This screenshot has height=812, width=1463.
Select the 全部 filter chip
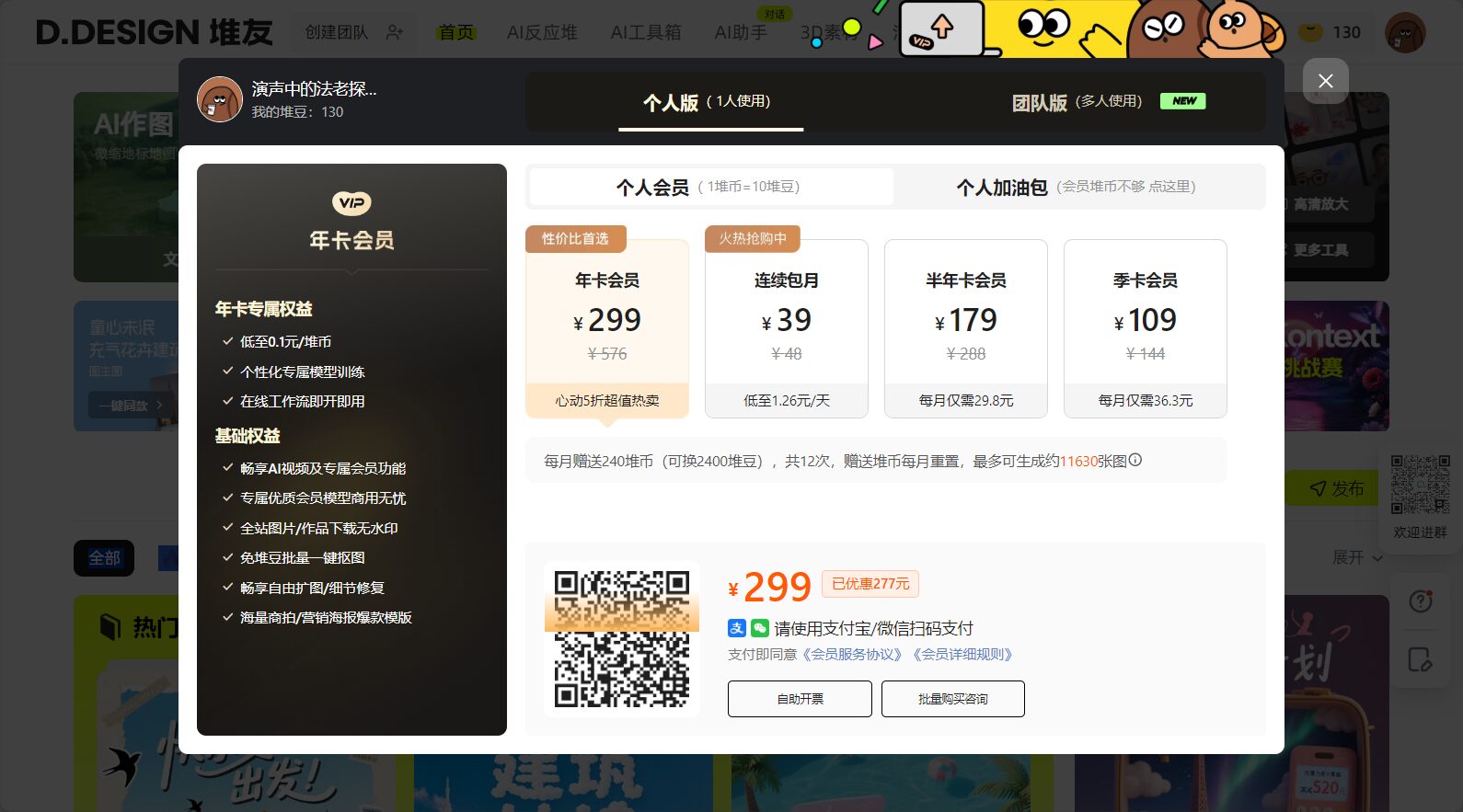[x=104, y=558]
